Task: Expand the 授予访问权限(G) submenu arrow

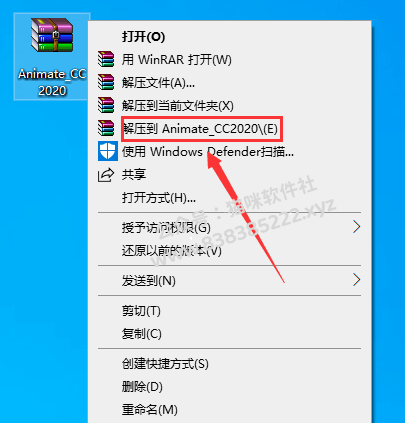Action: (357, 227)
